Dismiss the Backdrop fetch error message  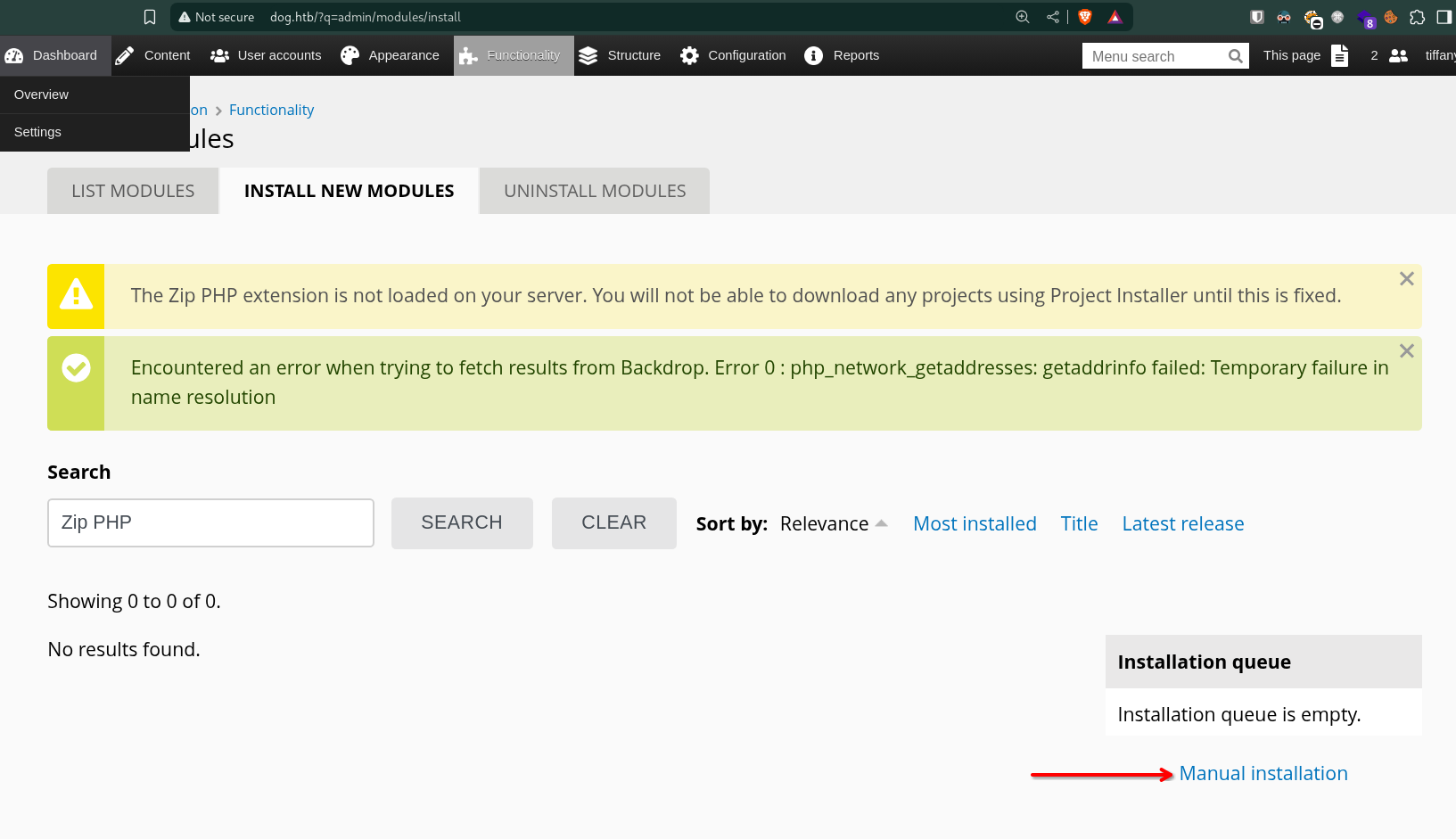(x=1407, y=351)
